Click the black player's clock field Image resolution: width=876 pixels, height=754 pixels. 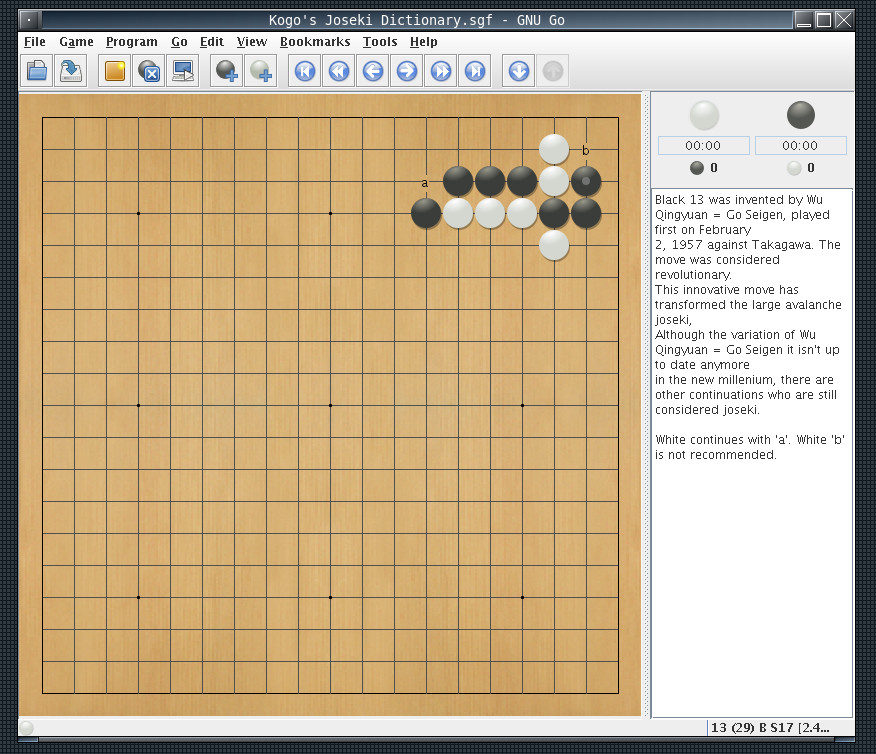[801, 146]
